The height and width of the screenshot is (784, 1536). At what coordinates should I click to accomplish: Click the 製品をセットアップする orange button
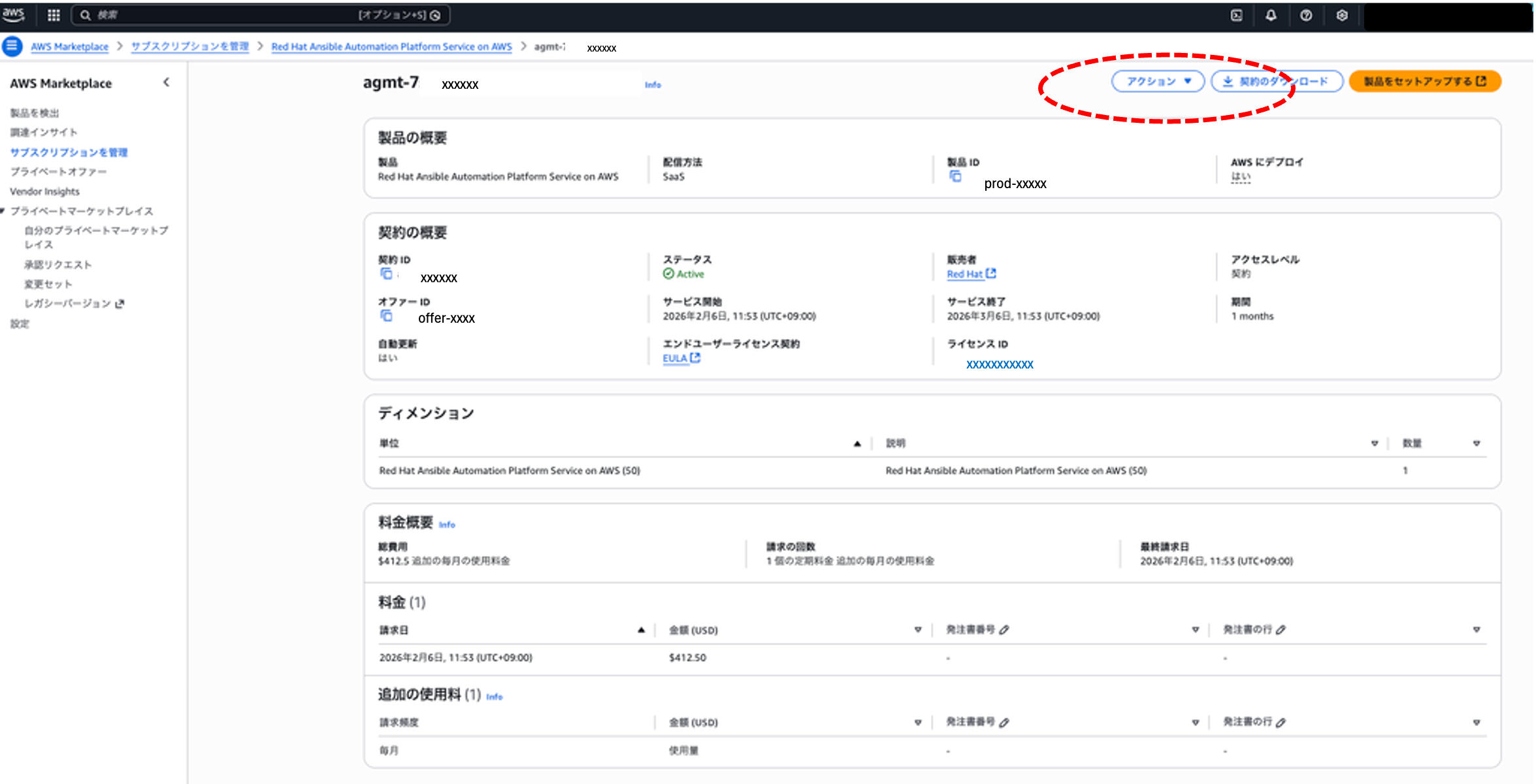tap(1424, 82)
